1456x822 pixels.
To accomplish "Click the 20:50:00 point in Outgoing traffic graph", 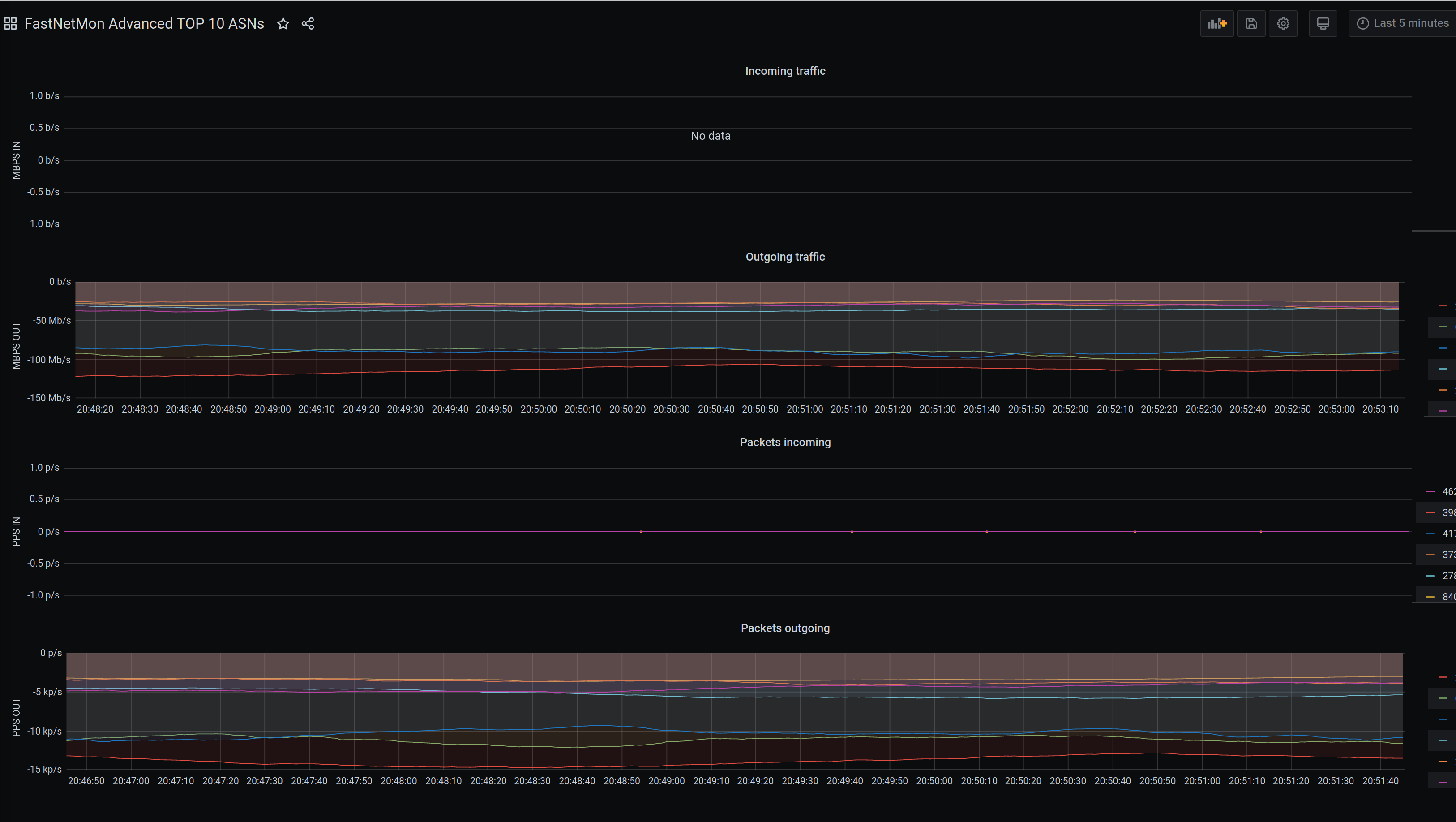I will (539, 339).
